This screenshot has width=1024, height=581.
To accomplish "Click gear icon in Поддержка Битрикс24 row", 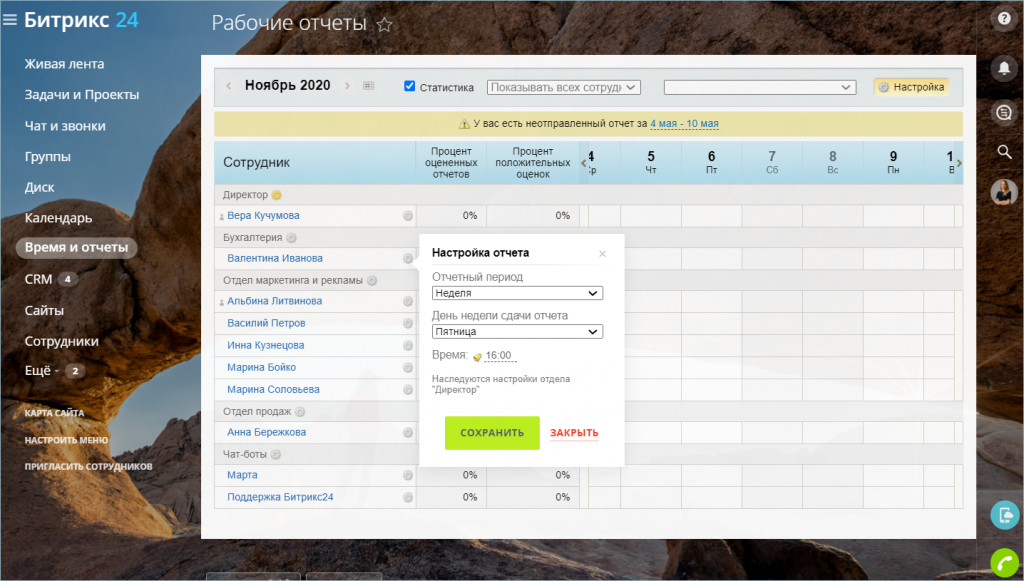I will tap(408, 497).
